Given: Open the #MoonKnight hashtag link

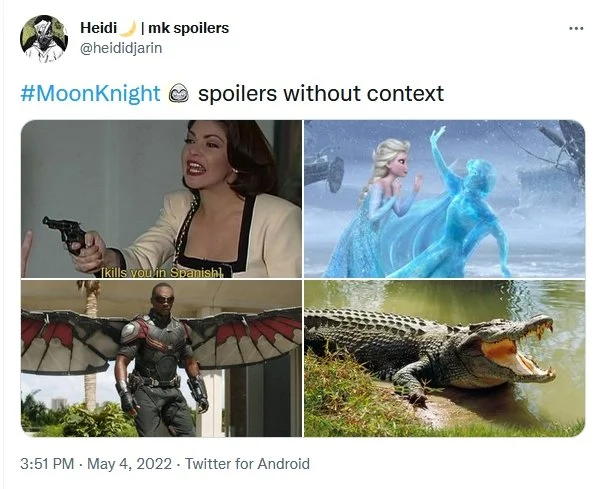Looking at the screenshot, I should point(90,93).
